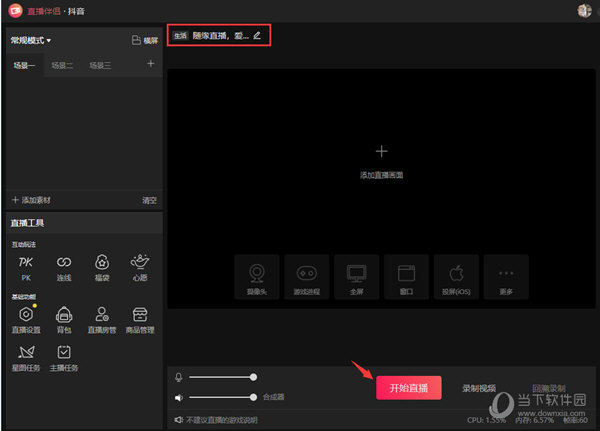The image size is (600, 431).
Task: Edit the live stream title pencil
Action: click(x=257, y=35)
